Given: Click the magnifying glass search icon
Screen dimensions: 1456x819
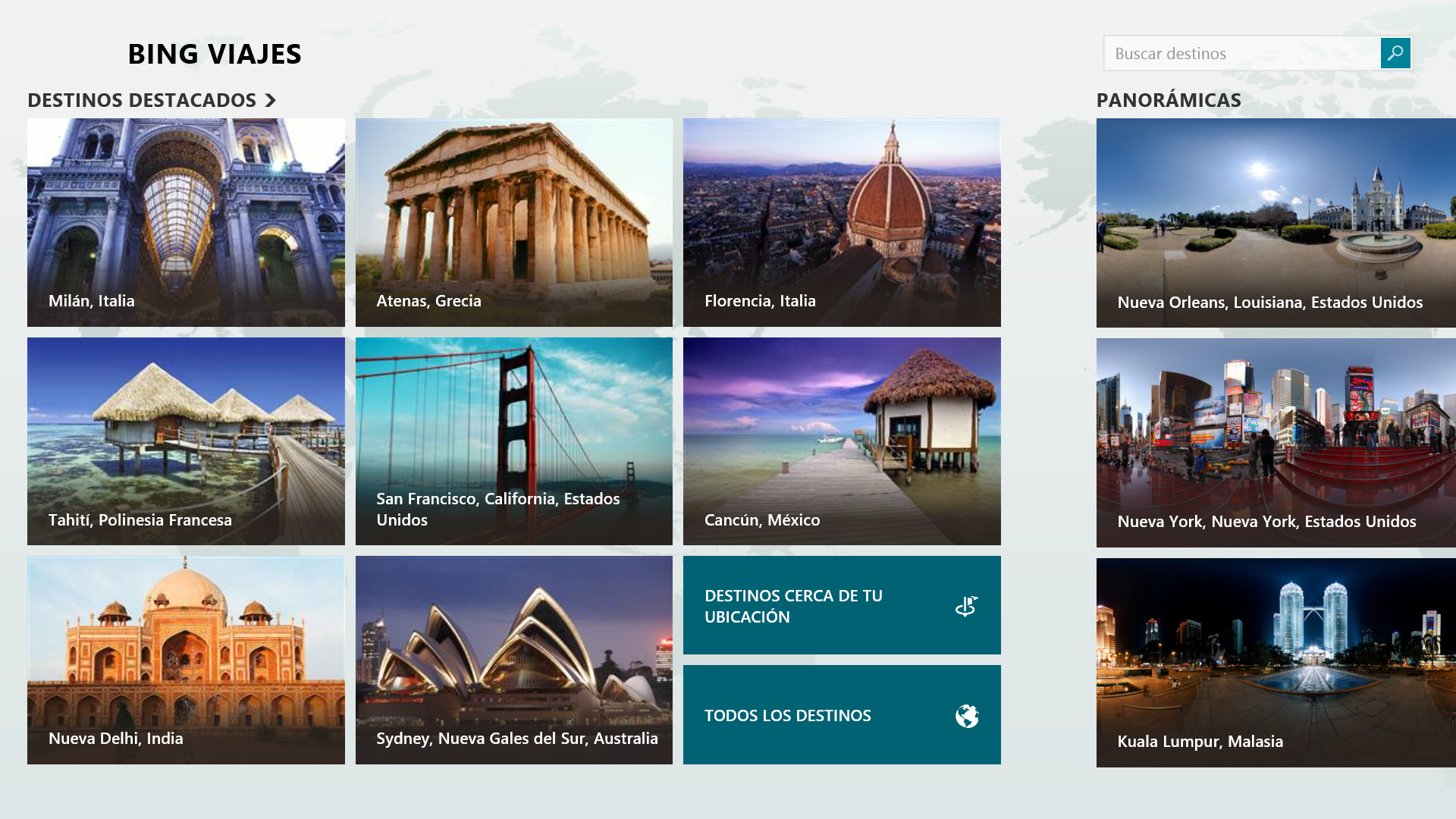Looking at the screenshot, I should 1395,53.
